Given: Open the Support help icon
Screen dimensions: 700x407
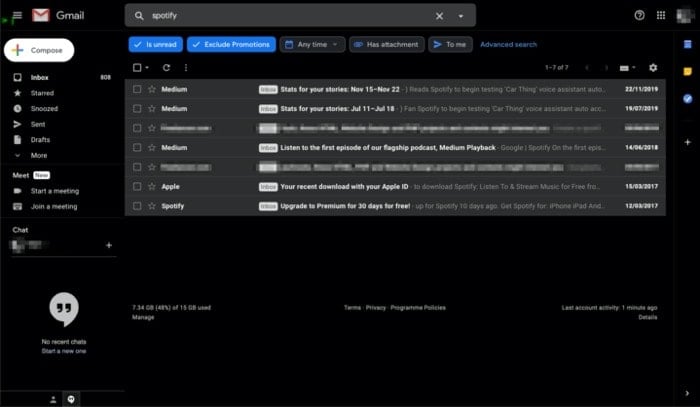Looking at the screenshot, I should coord(639,16).
